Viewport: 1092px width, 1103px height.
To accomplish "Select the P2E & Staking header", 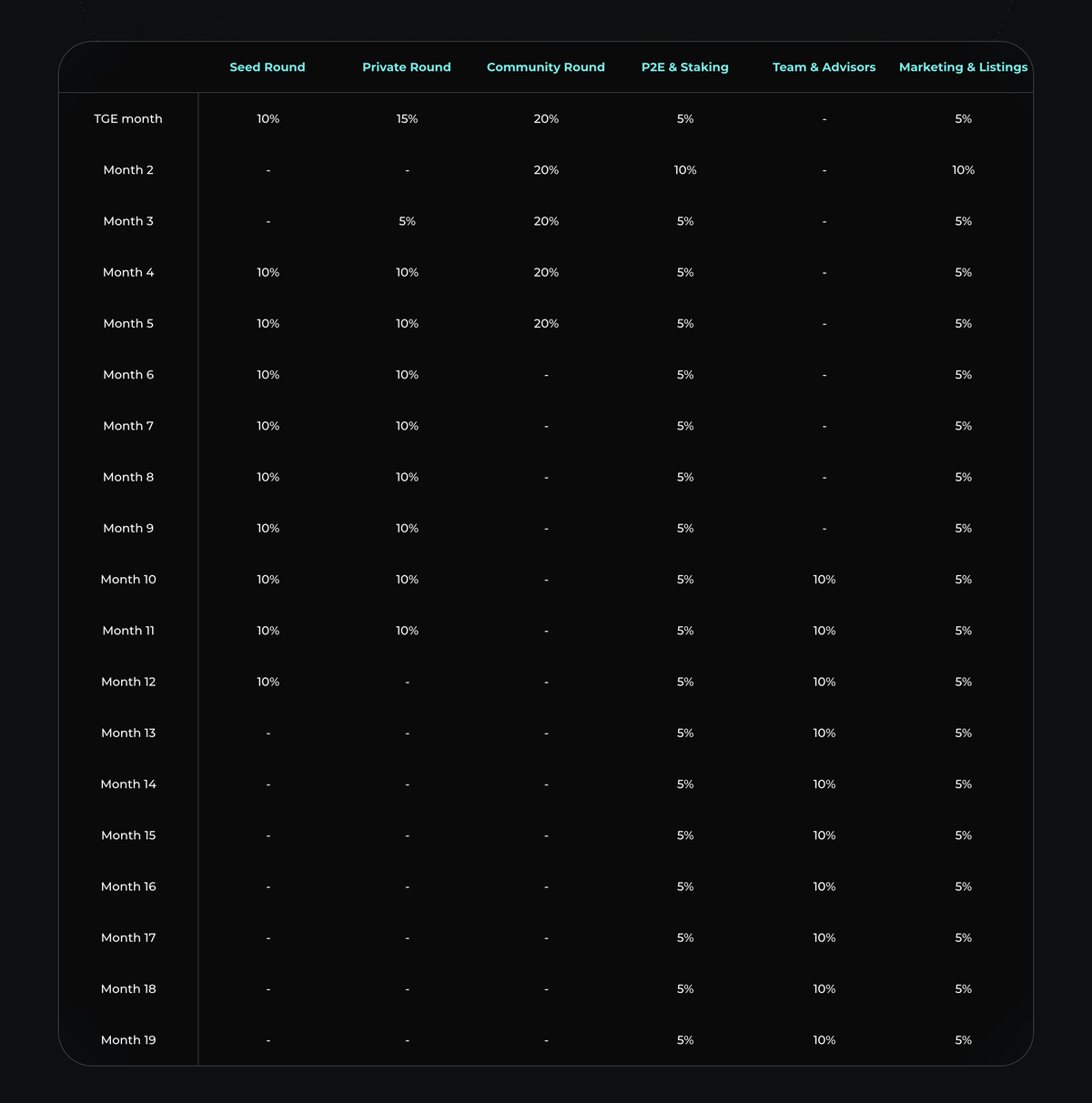I will pyautogui.click(x=685, y=67).
